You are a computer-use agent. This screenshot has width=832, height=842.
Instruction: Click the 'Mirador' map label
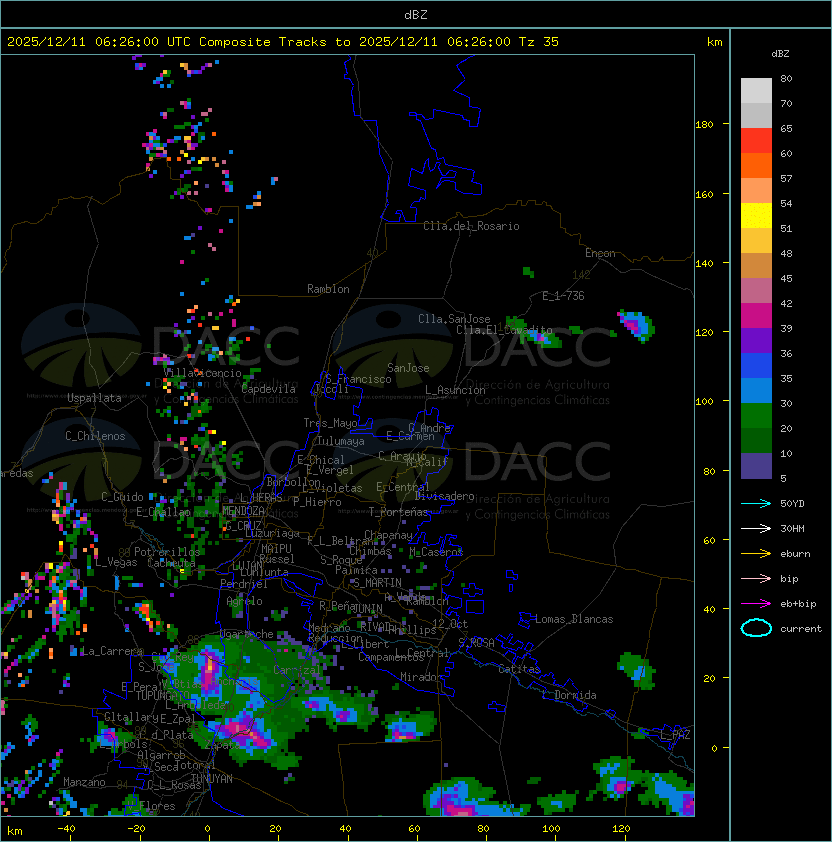click(x=421, y=677)
